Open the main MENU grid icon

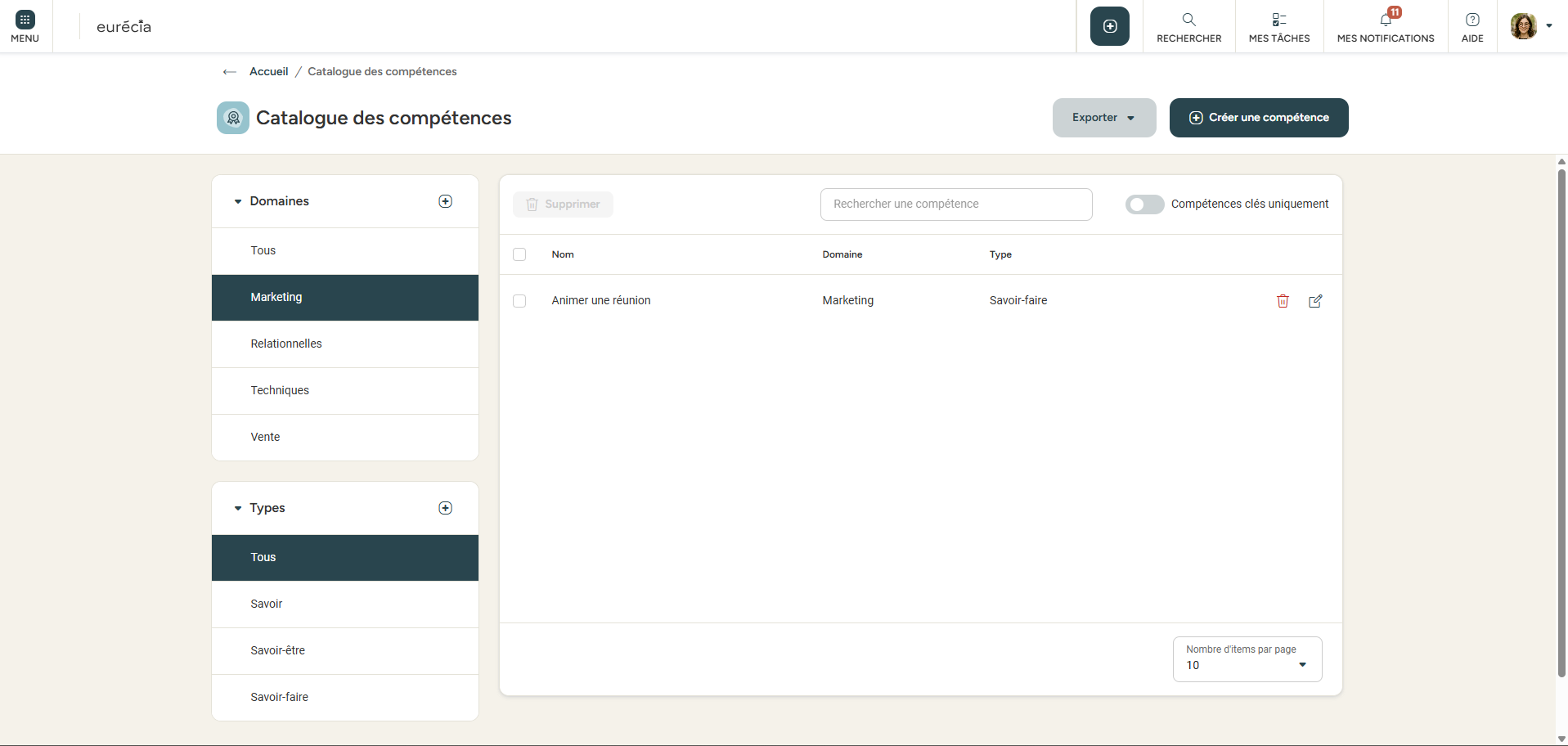pos(25,20)
